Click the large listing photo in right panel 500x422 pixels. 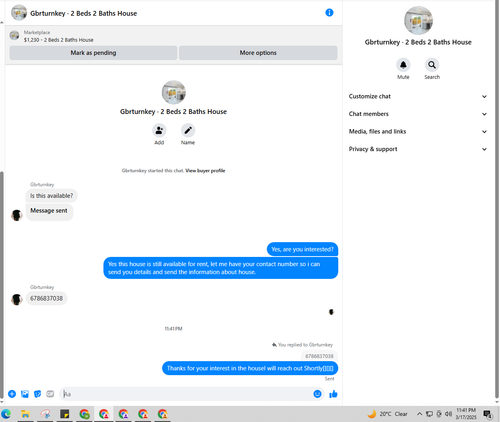[x=418, y=20]
